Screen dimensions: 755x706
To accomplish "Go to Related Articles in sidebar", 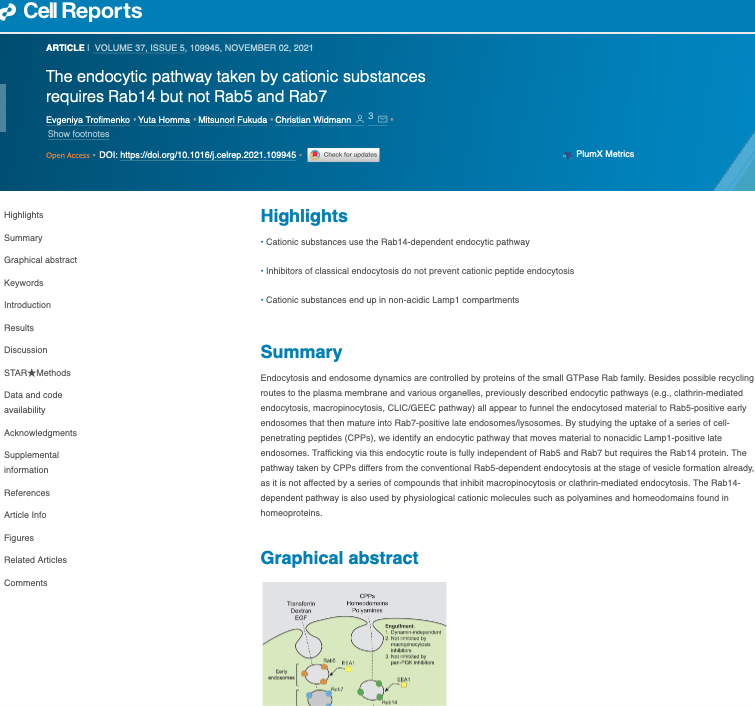I will (x=36, y=560).
